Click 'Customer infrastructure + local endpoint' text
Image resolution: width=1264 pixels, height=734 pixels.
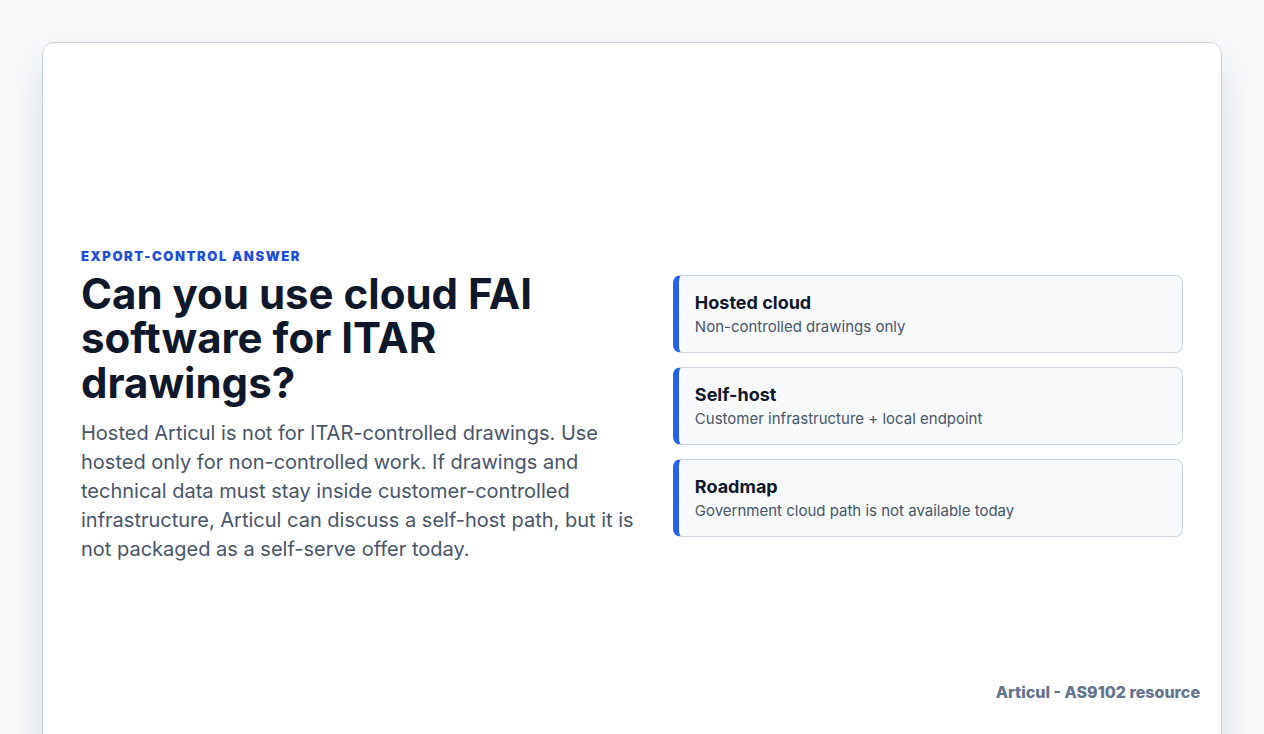pos(838,419)
